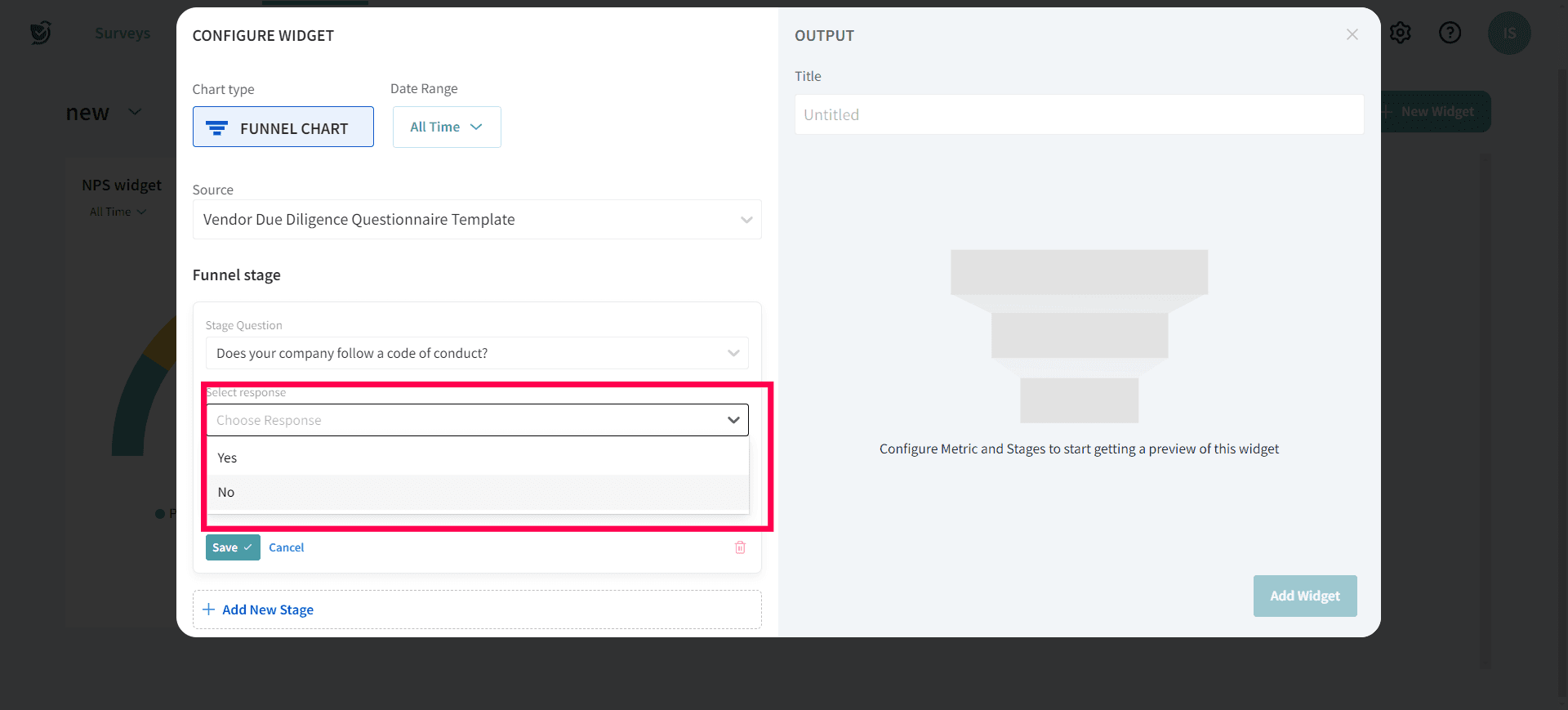
Task: Cancel the funnel stage edit
Action: [x=286, y=547]
